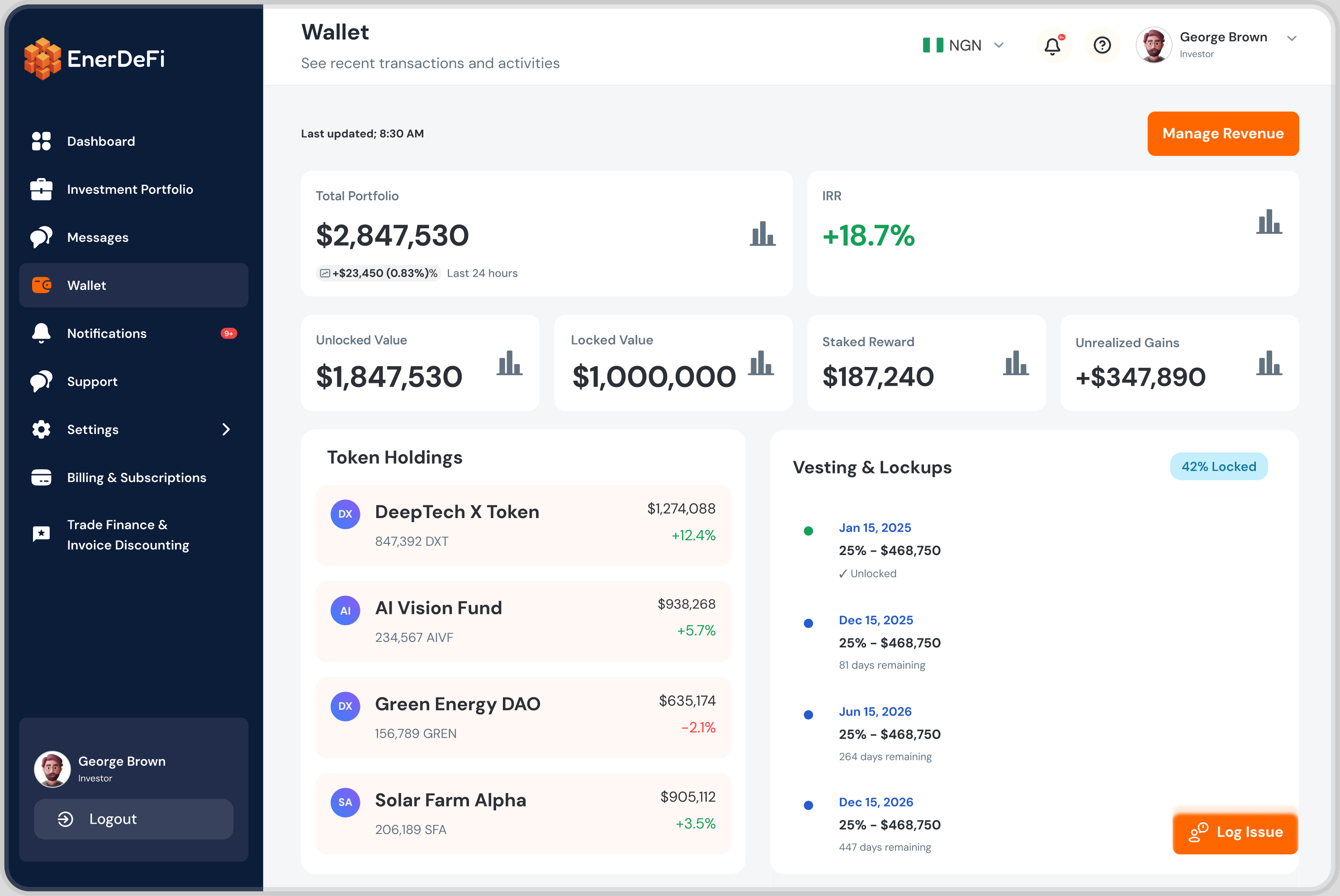Open notifications bell in top header
1340x896 pixels.
(x=1053, y=45)
